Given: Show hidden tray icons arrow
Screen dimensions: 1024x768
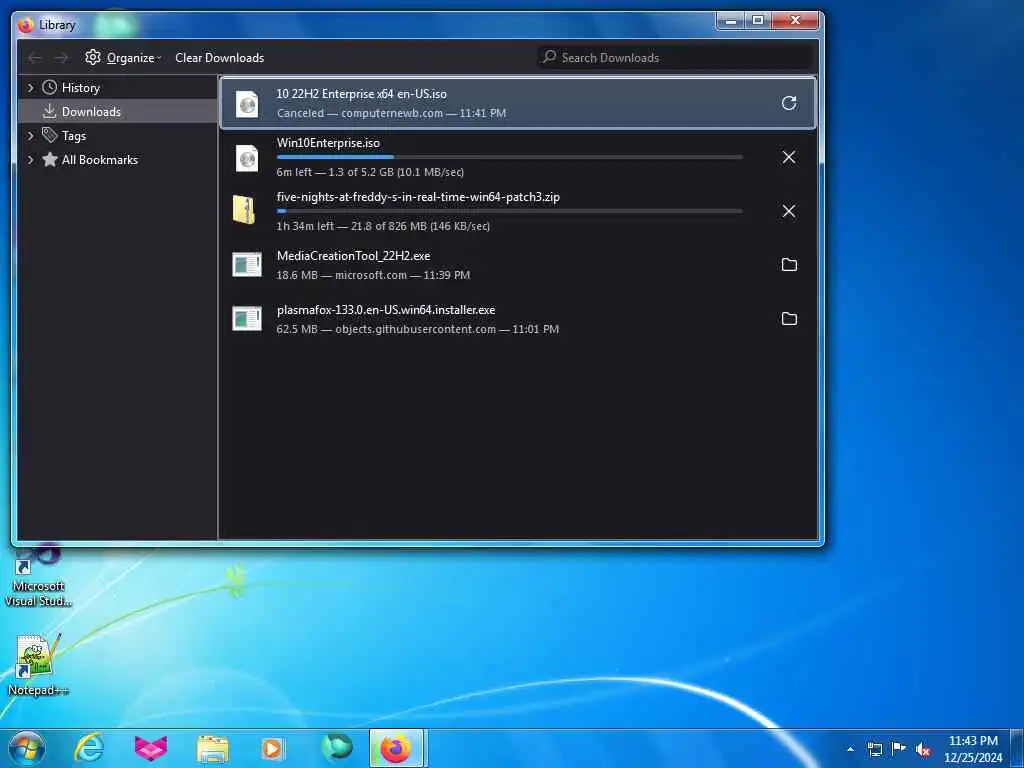Looking at the screenshot, I should tap(850, 749).
